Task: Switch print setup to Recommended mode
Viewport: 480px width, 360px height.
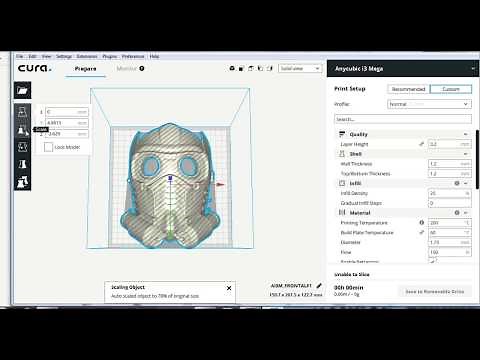Action: pyautogui.click(x=408, y=89)
